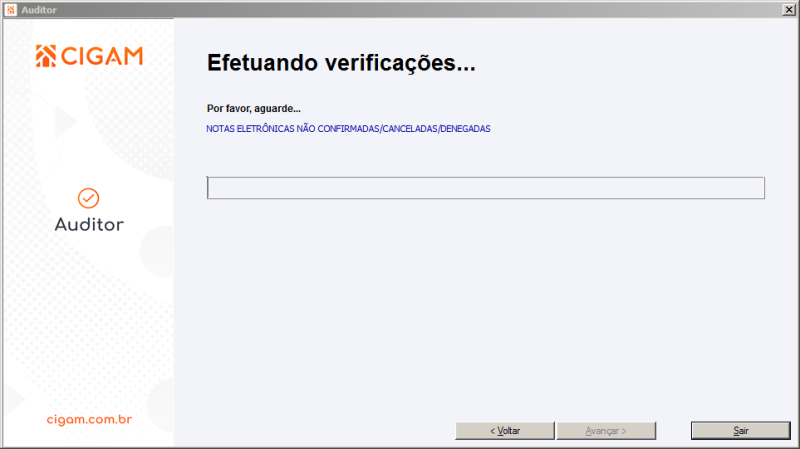Click the Voltar button

click(505, 431)
